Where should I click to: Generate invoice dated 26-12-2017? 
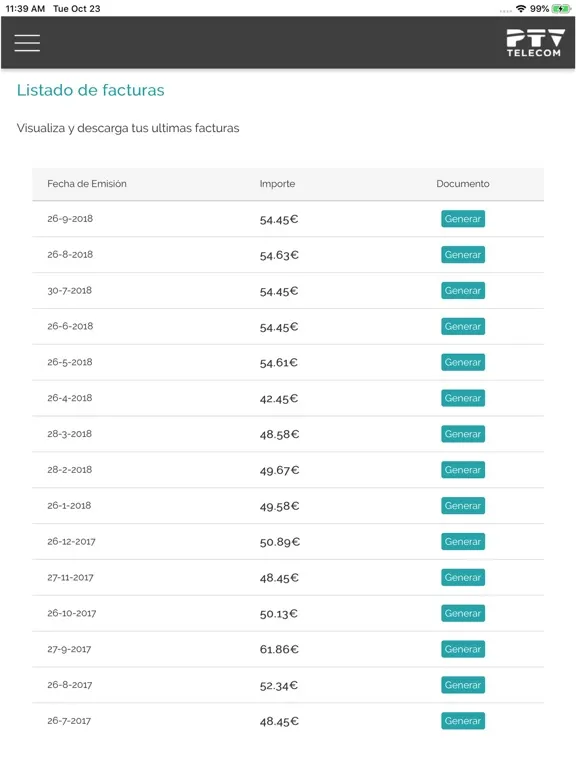point(463,542)
